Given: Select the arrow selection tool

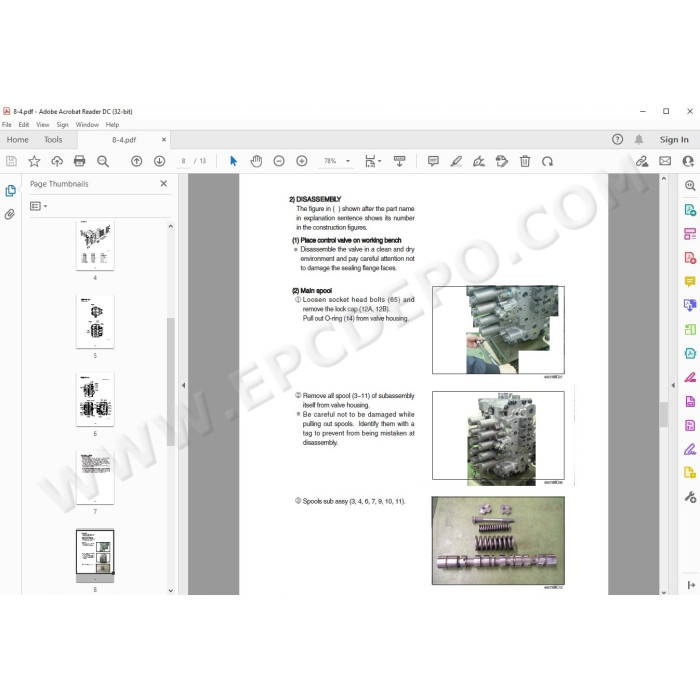Looking at the screenshot, I should [233, 161].
